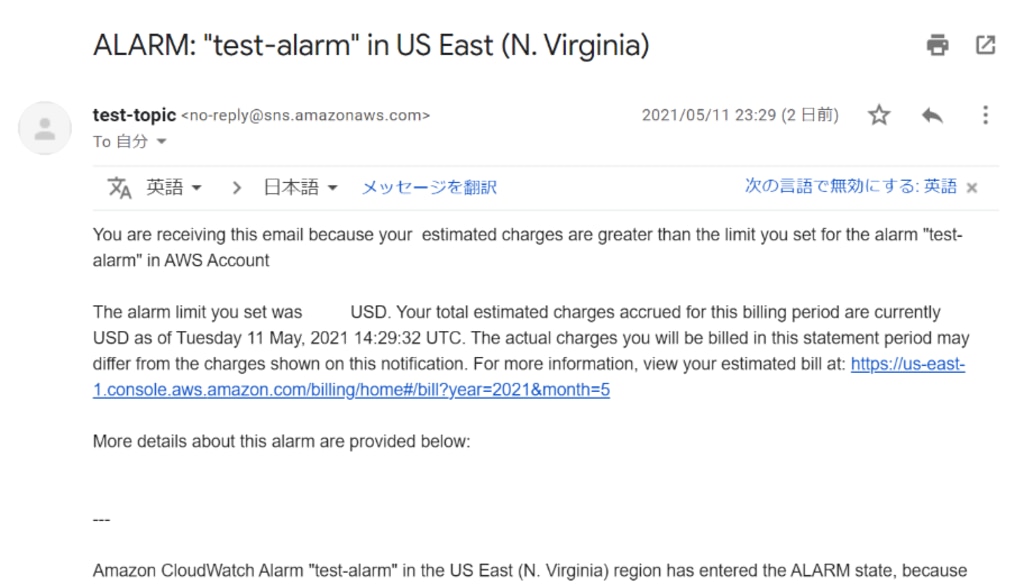Screen dimensions: 1024x585
Task: Click the email subject ALARM test-alarm
Action: pos(371,45)
